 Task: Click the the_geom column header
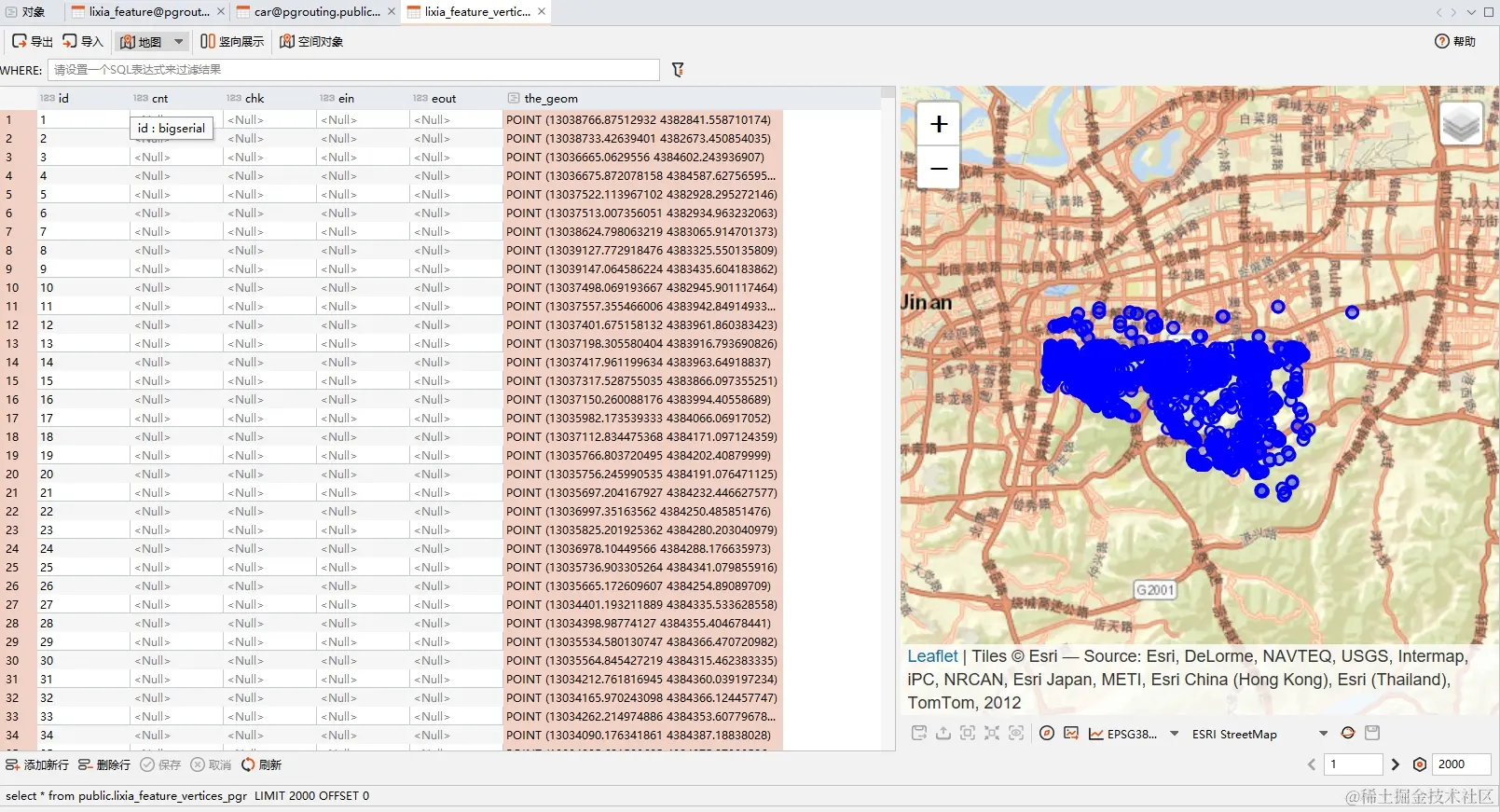click(x=642, y=98)
